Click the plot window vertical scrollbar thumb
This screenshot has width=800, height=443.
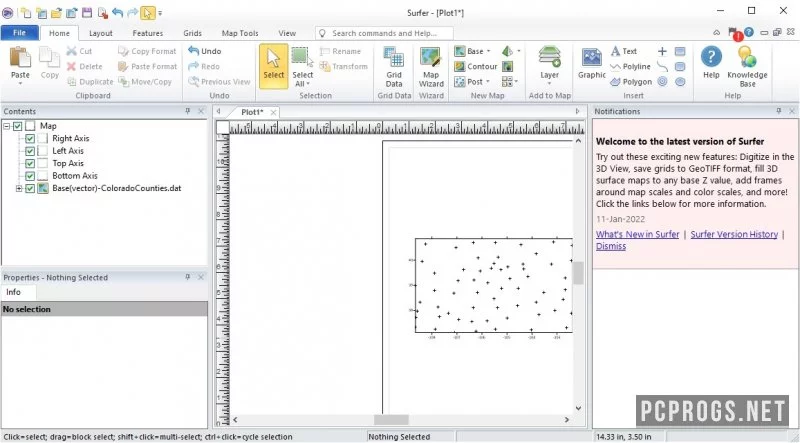click(x=578, y=273)
